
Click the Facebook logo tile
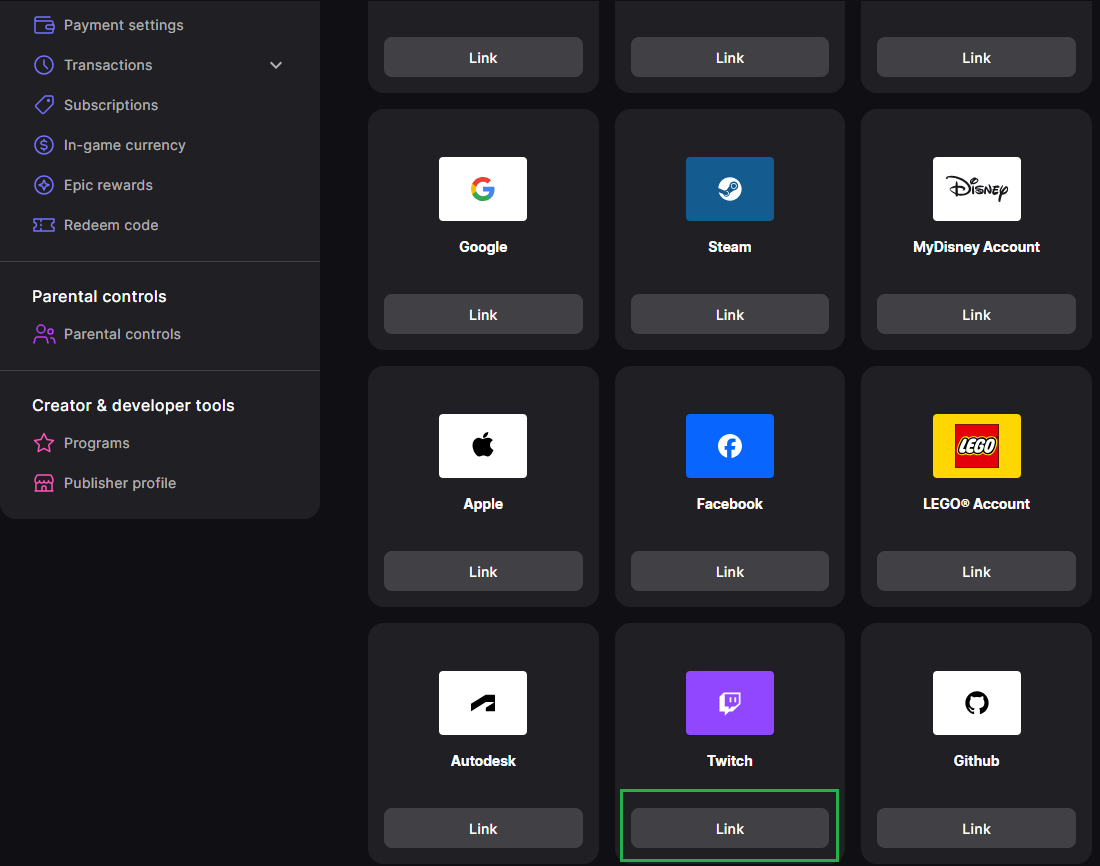730,446
